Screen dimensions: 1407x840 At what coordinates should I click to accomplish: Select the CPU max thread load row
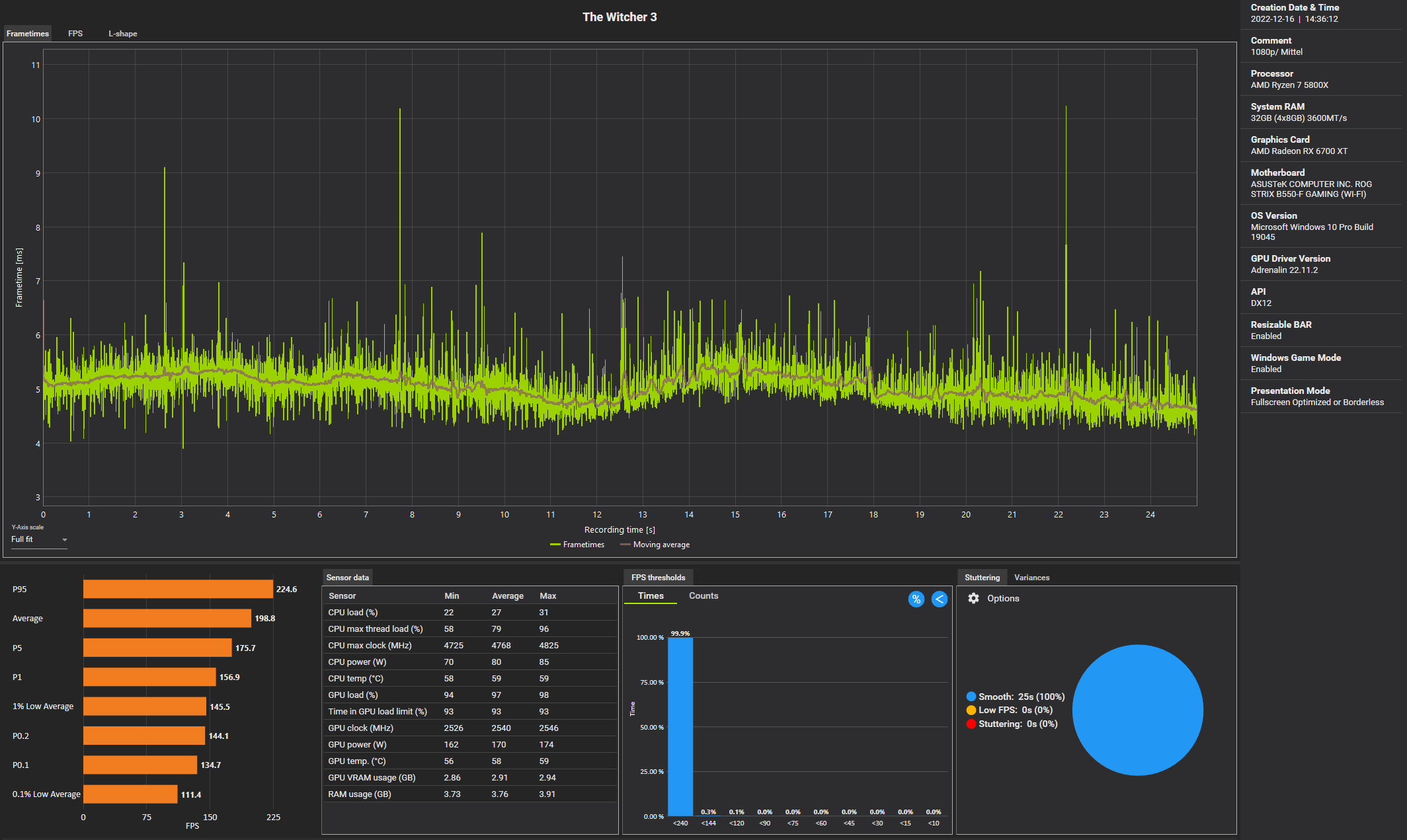(x=470, y=629)
